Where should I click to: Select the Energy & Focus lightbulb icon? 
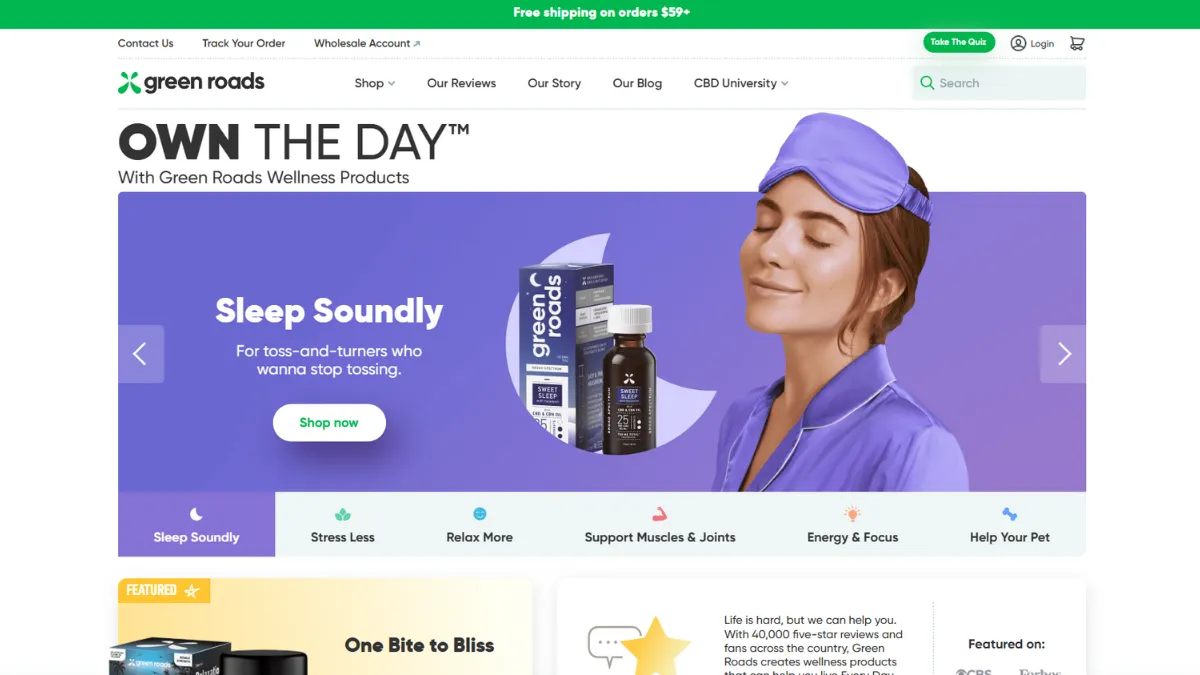click(852, 514)
